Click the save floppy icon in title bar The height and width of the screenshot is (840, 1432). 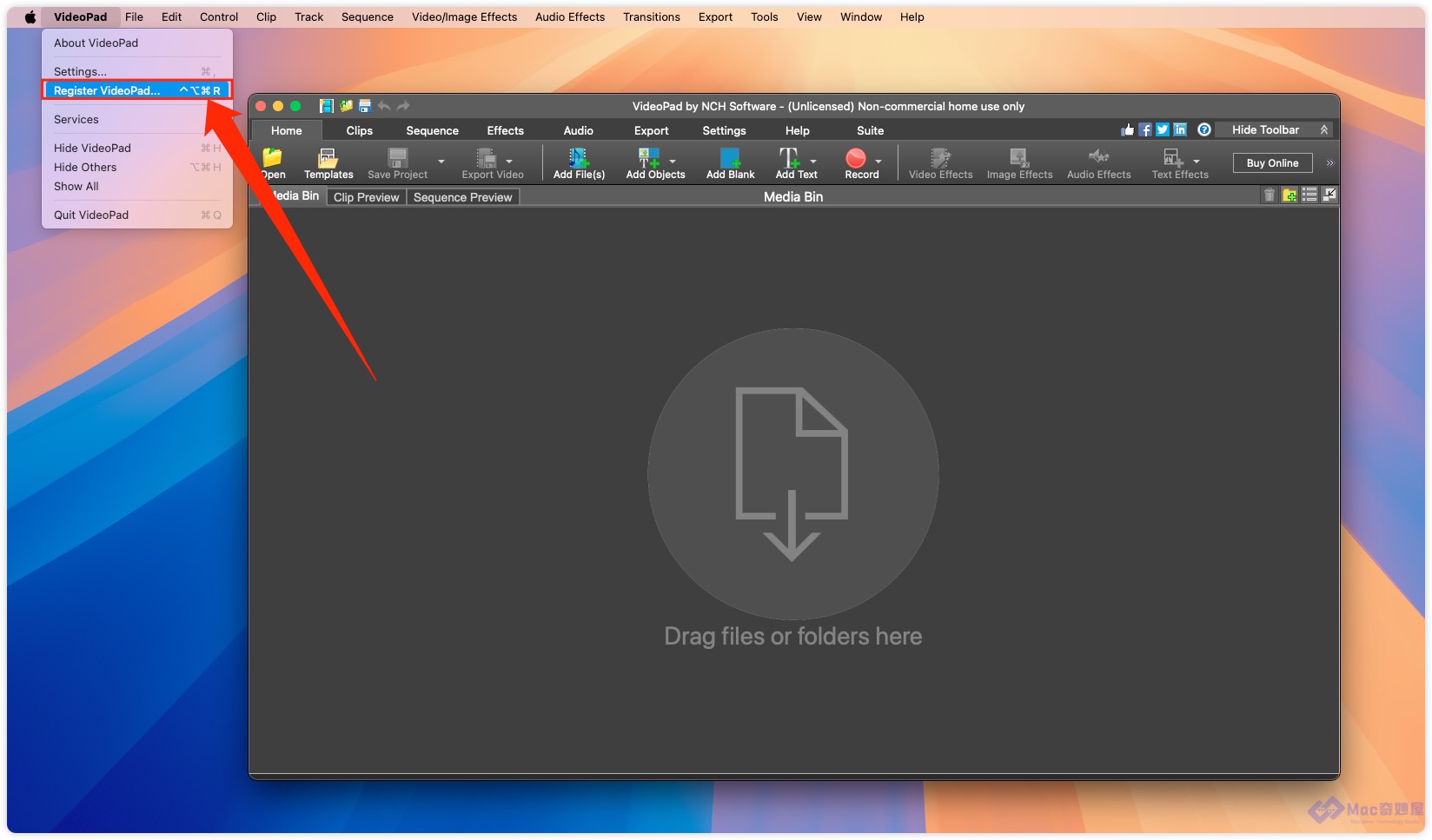click(365, 106)
